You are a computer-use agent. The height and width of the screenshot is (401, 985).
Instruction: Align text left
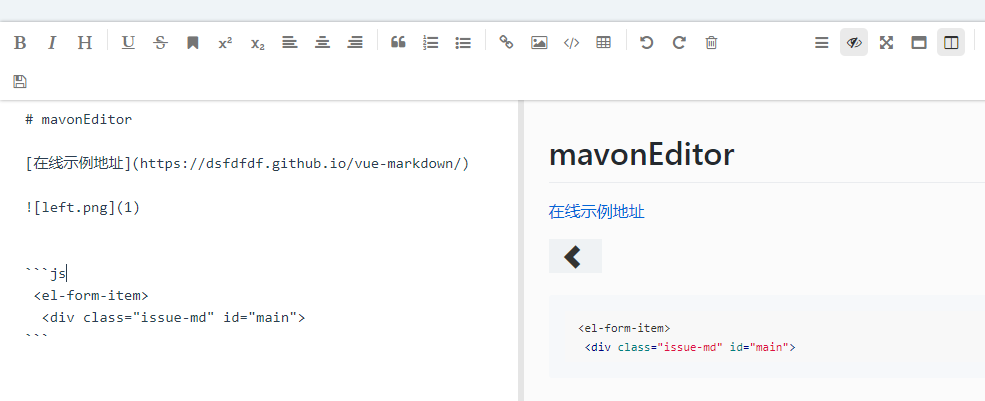point(290,43)
